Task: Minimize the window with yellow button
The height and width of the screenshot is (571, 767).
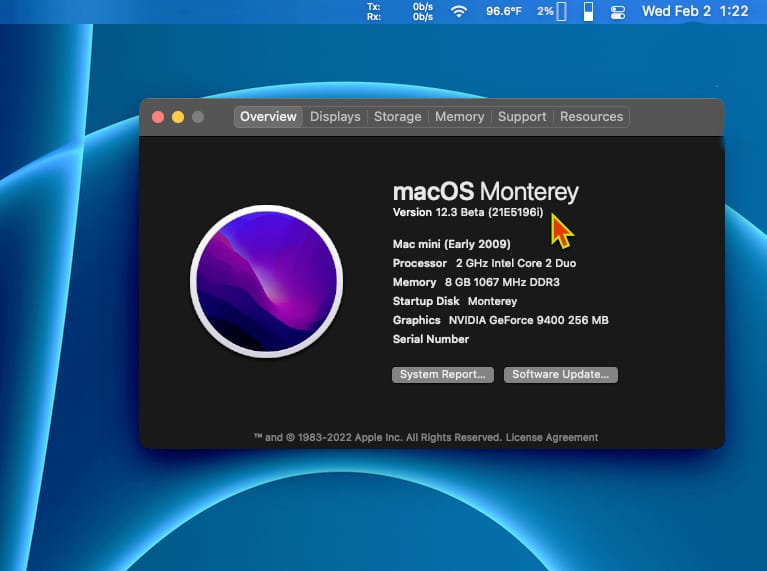Action: click(x=178, y=117)
